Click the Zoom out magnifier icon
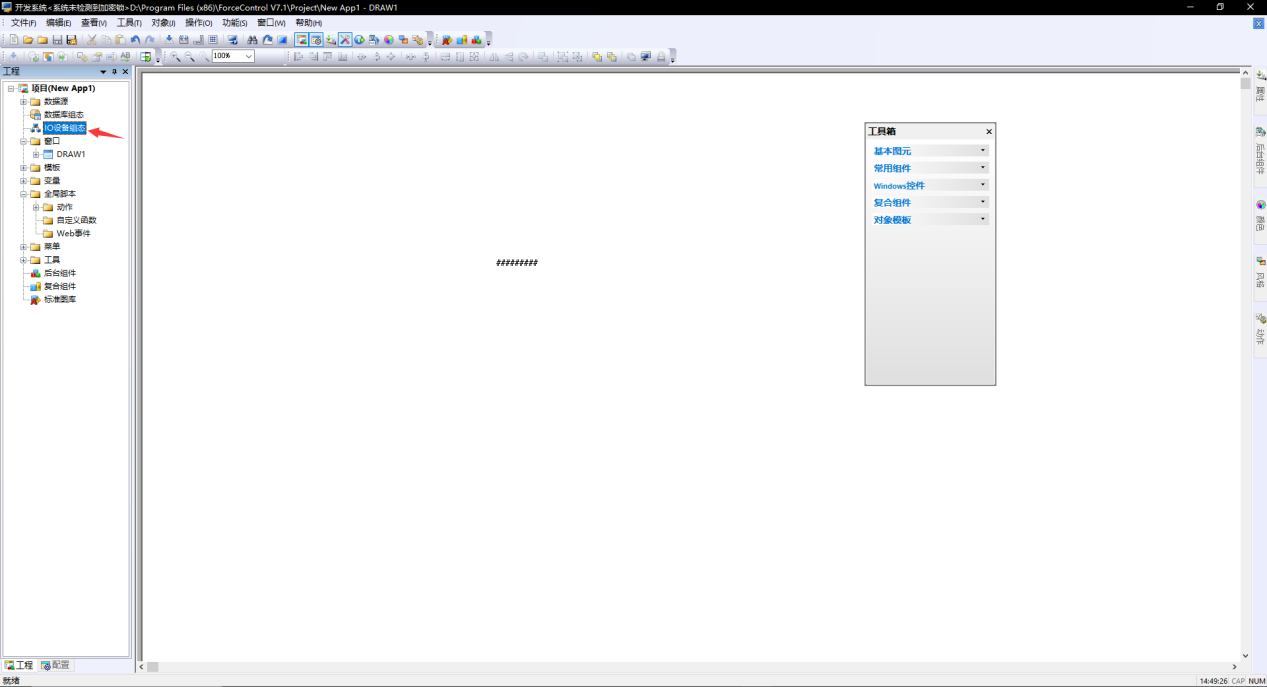 189,57
